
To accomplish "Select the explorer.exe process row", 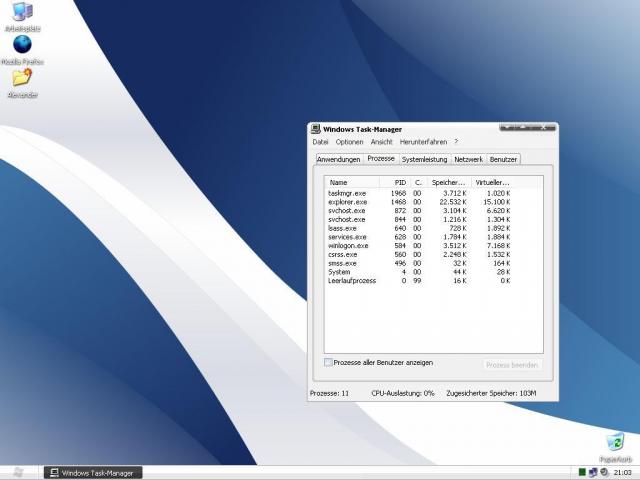I will tap(348, 202).
